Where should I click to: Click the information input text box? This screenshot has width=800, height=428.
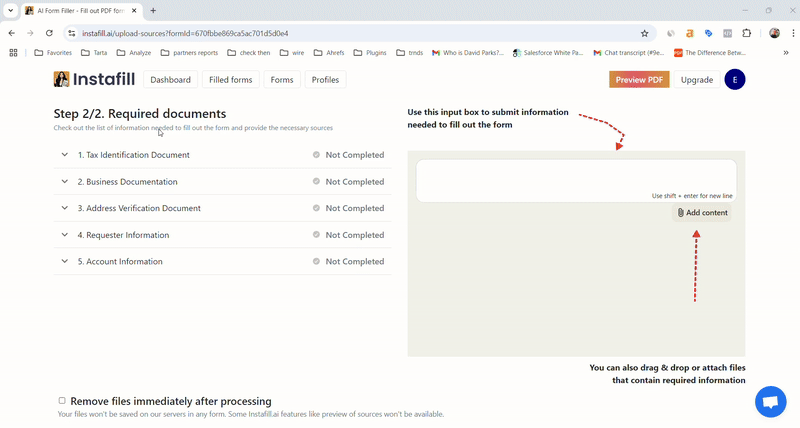click(x=575, y=177)
